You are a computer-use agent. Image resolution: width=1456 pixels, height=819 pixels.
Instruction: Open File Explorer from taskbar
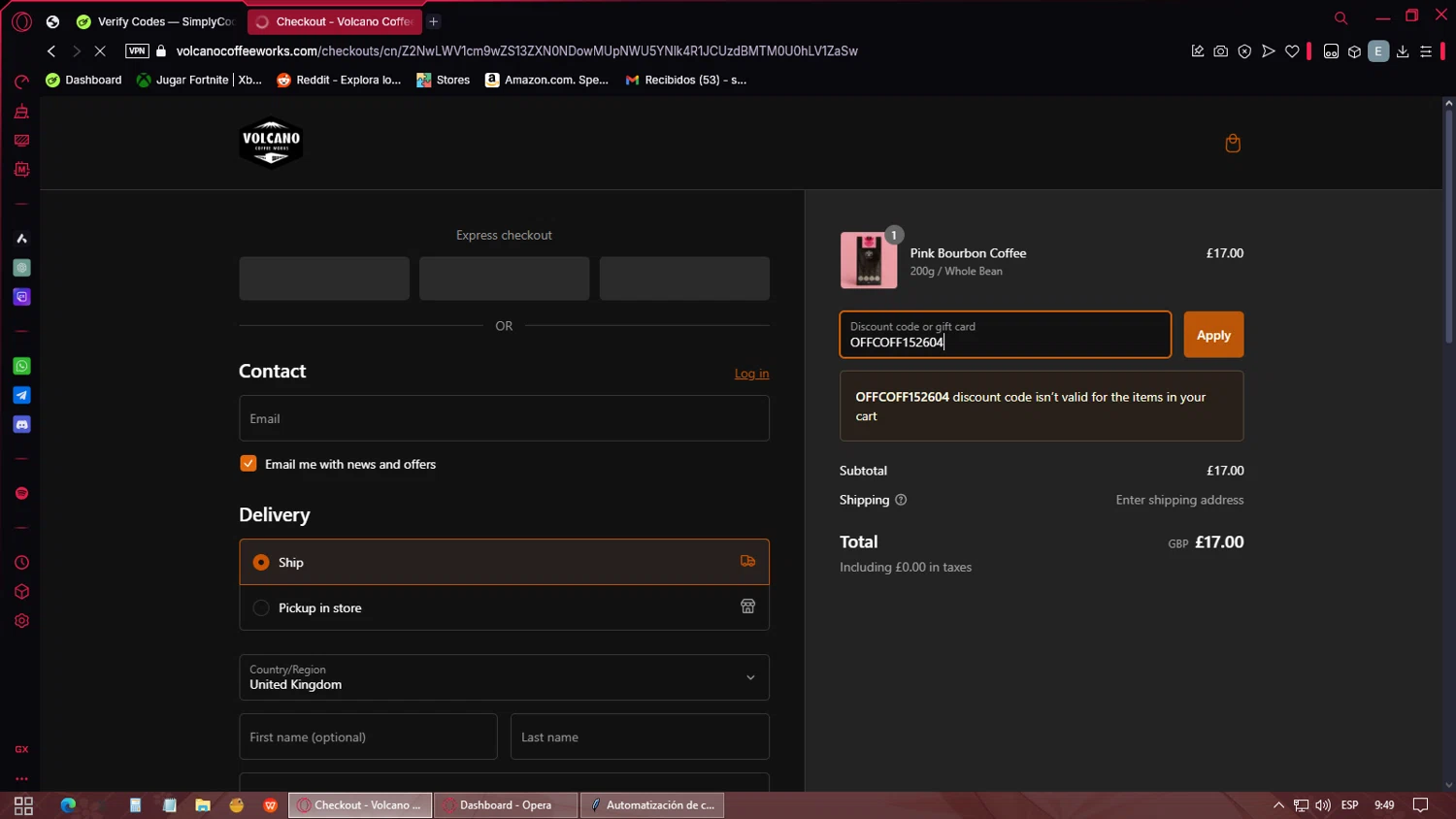202,805
